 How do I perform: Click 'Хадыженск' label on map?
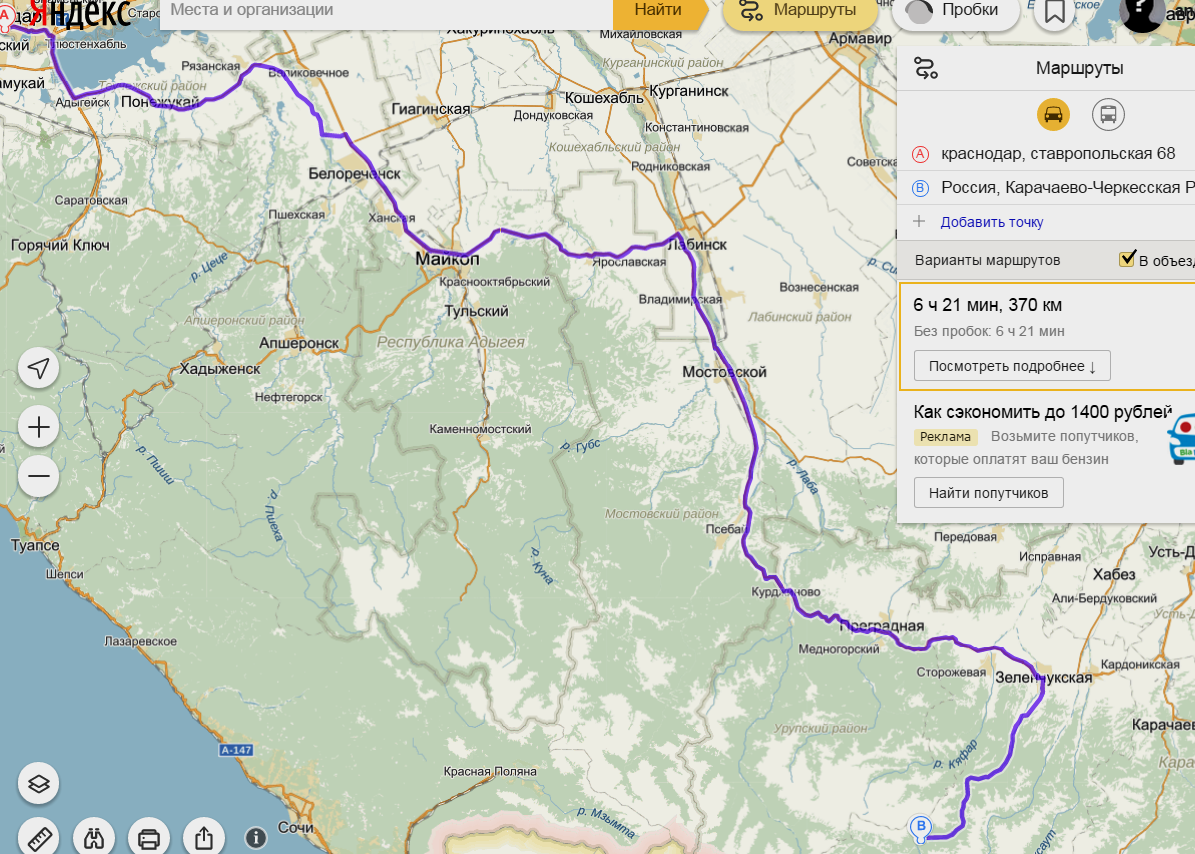point(219,369)
